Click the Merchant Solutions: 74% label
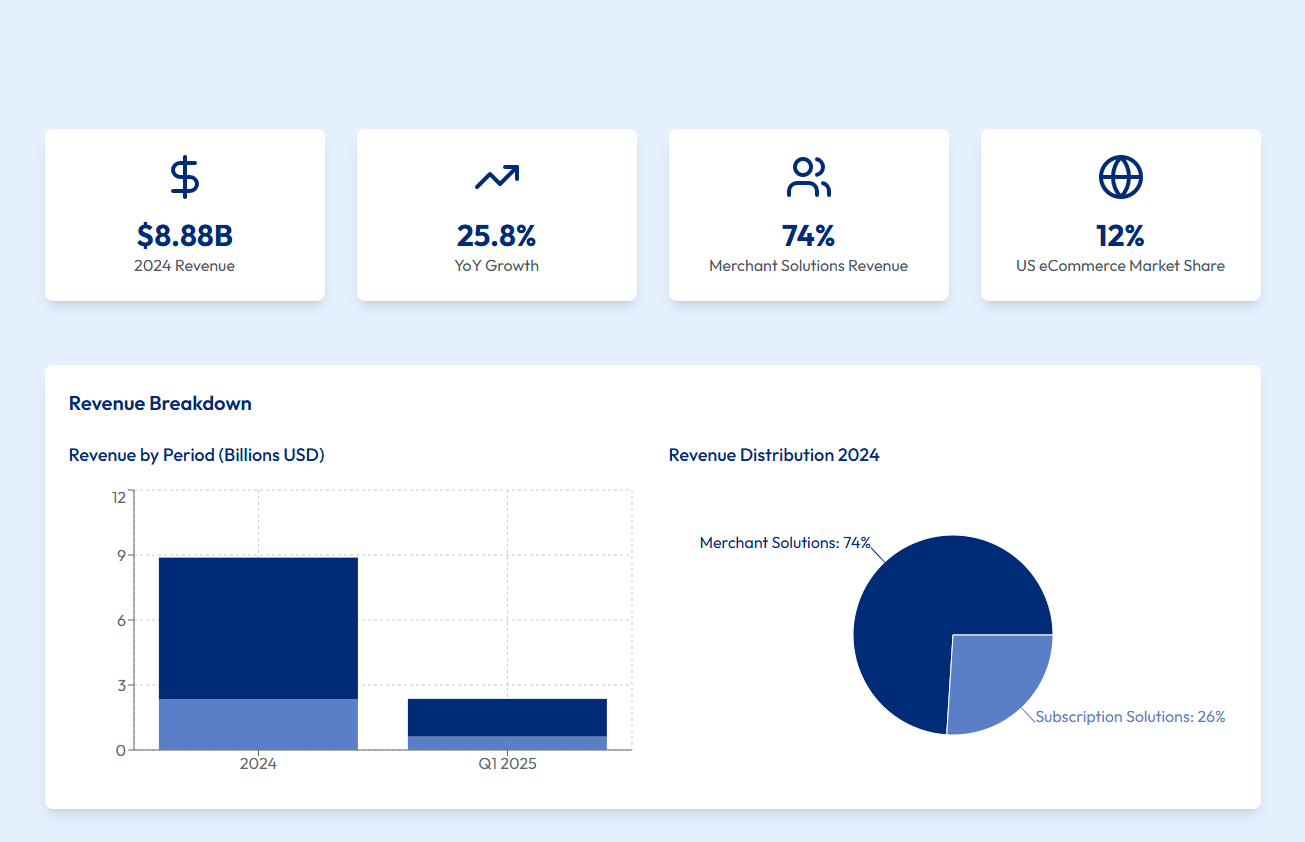Image resolution: width=1305 pixels, height=842 pixels. click(784, 542)
